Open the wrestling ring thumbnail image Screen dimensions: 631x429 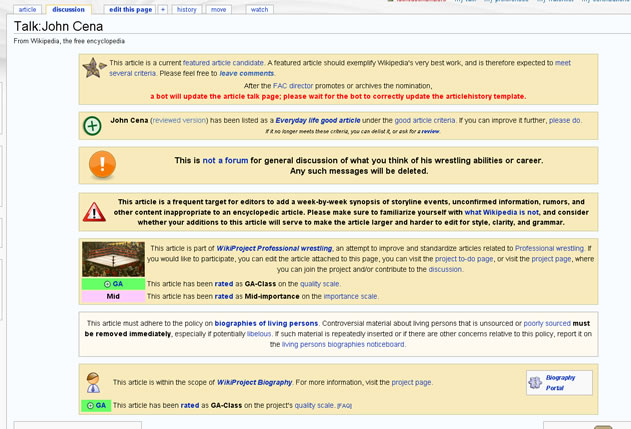tap(113, 259)
